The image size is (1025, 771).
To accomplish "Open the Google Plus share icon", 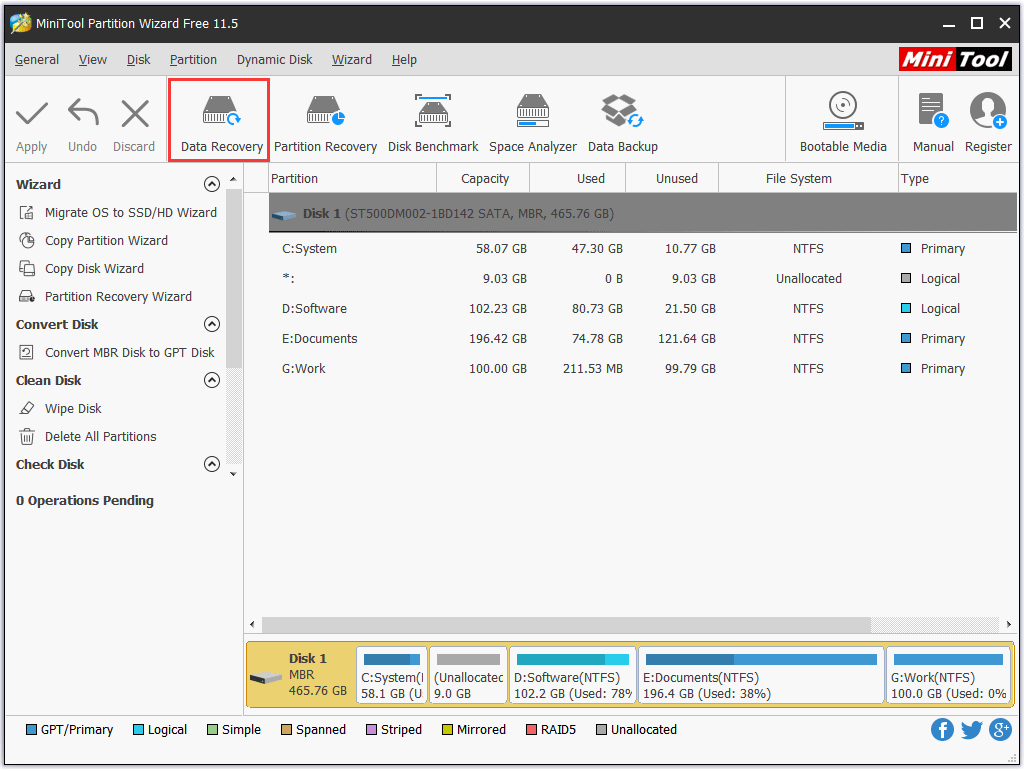I will point(1000,729).
